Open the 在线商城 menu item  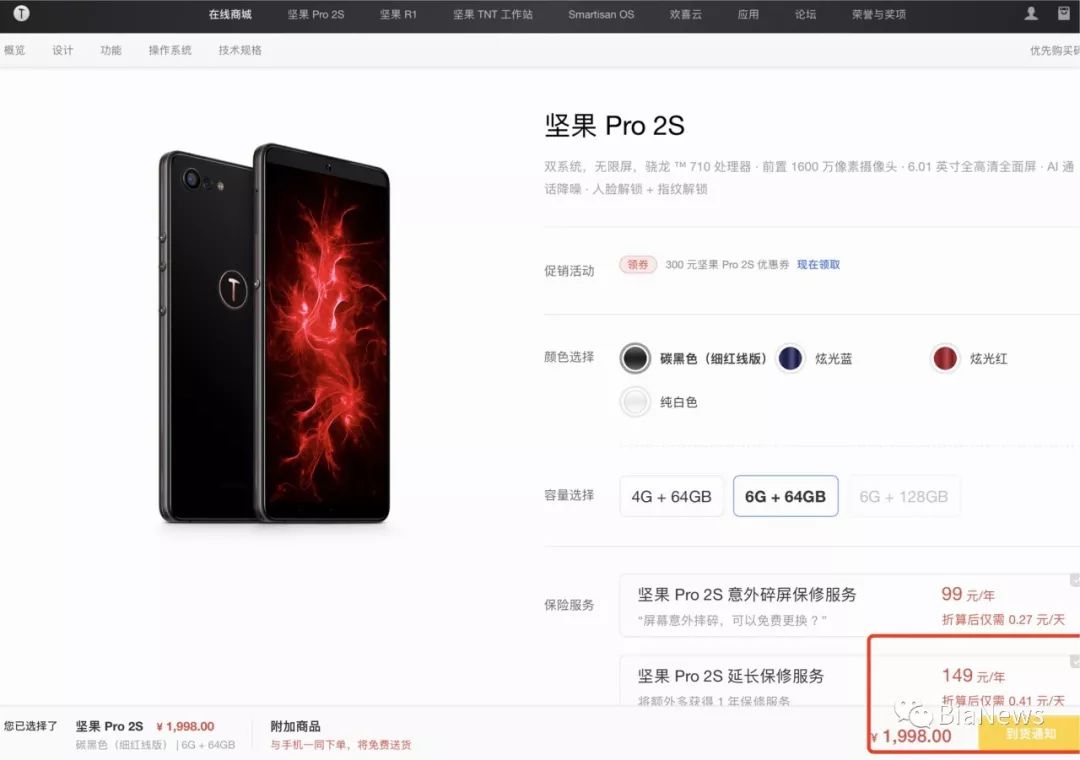[x=230, y=14]
